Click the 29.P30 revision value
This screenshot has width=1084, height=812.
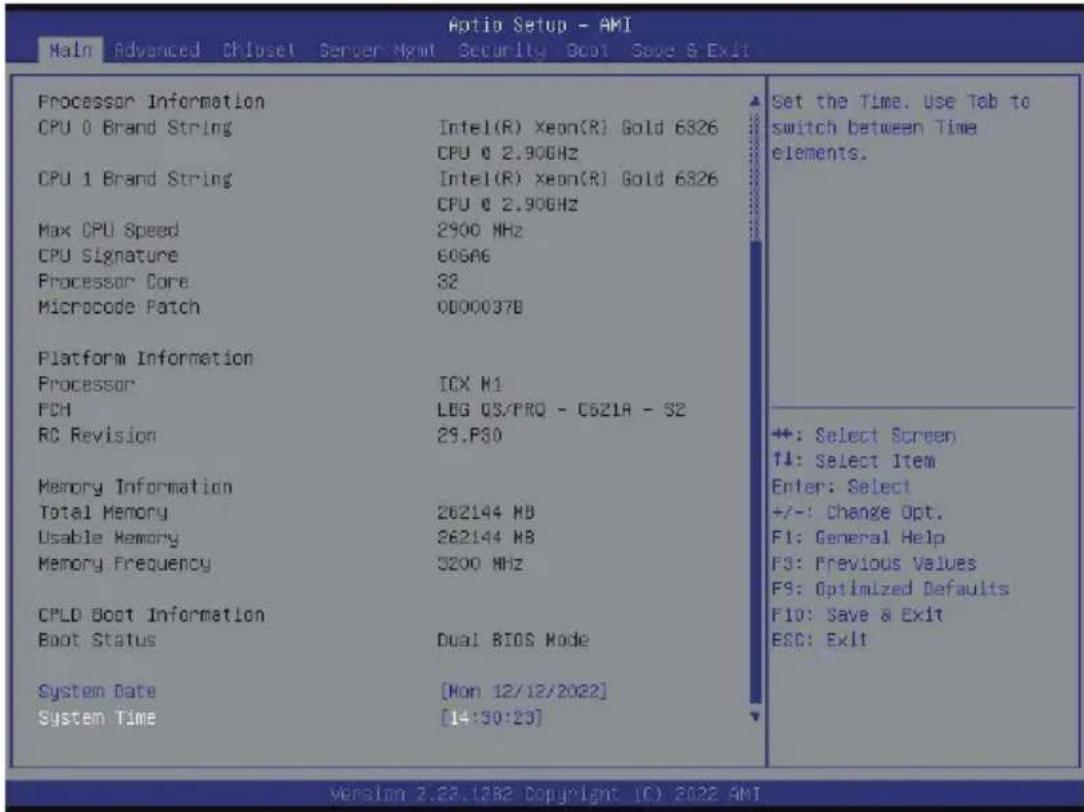(x=469, y=435)
